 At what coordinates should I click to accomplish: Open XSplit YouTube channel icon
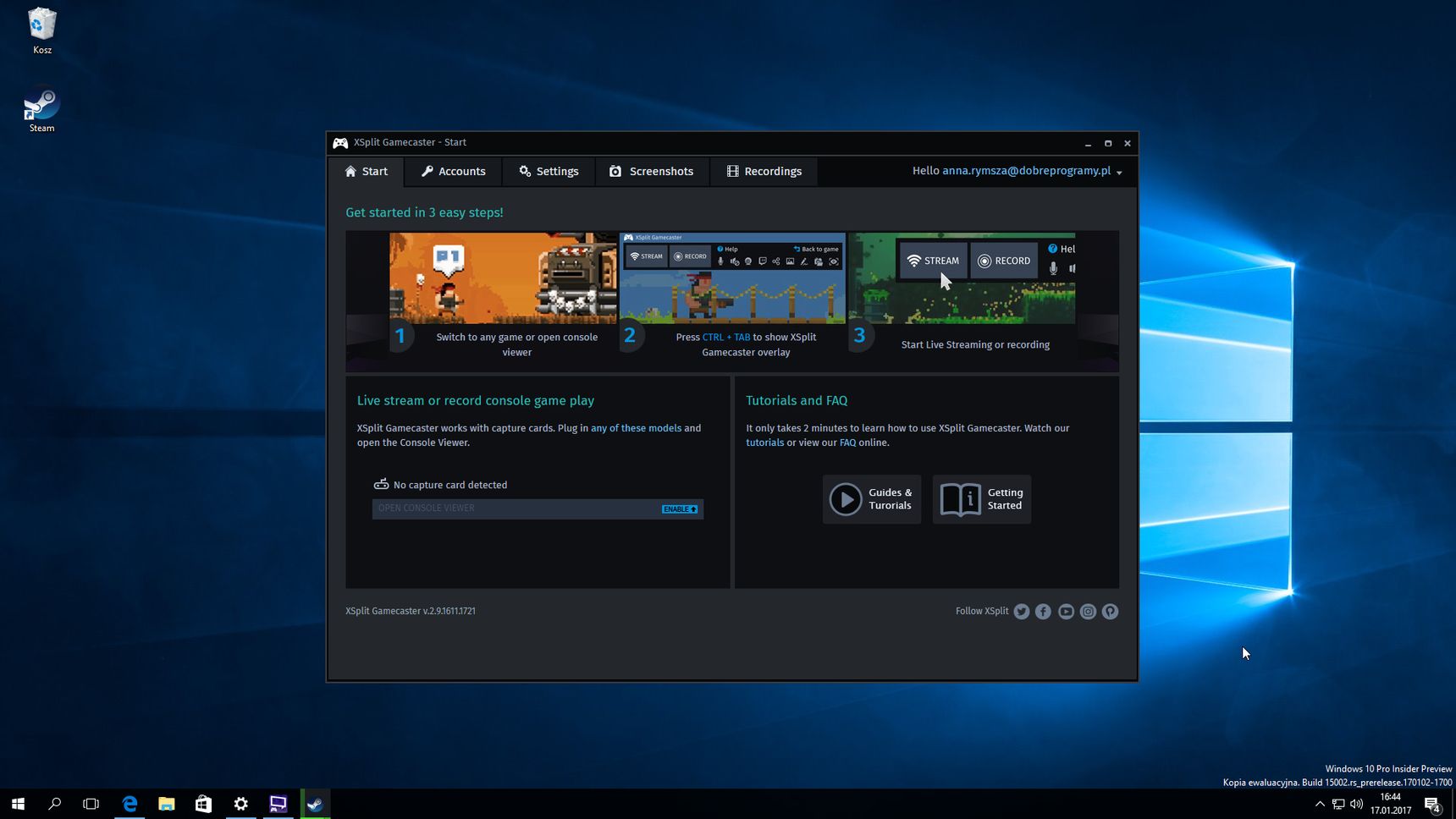pos(1066,612)
